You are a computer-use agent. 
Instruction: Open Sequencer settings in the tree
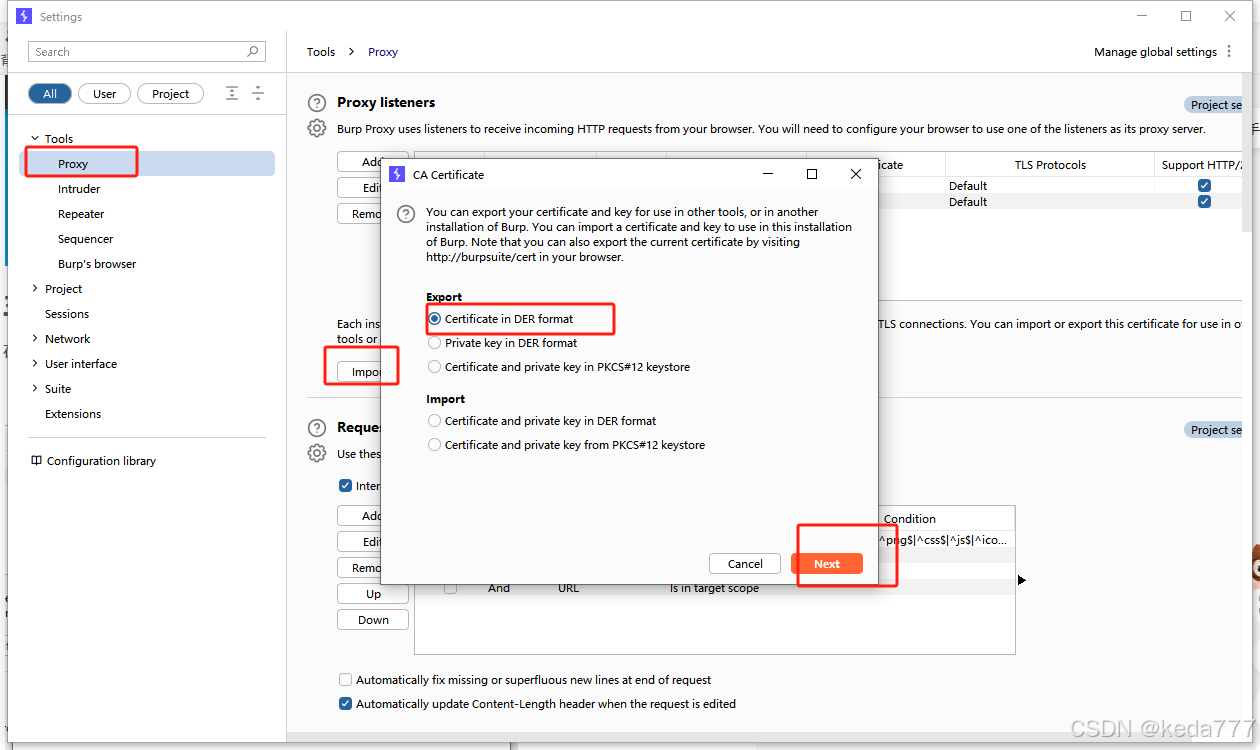[x=85, y=239]
